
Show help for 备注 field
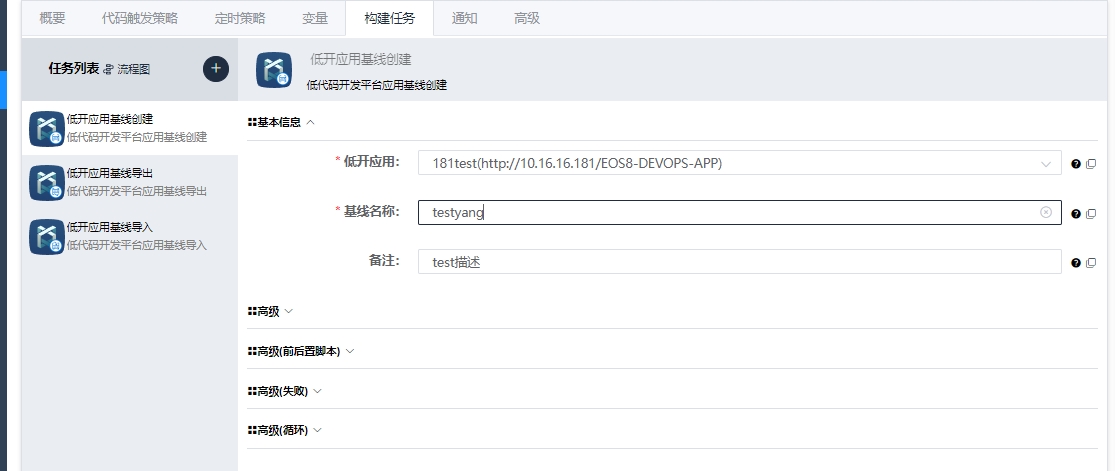pos(1076,263)
